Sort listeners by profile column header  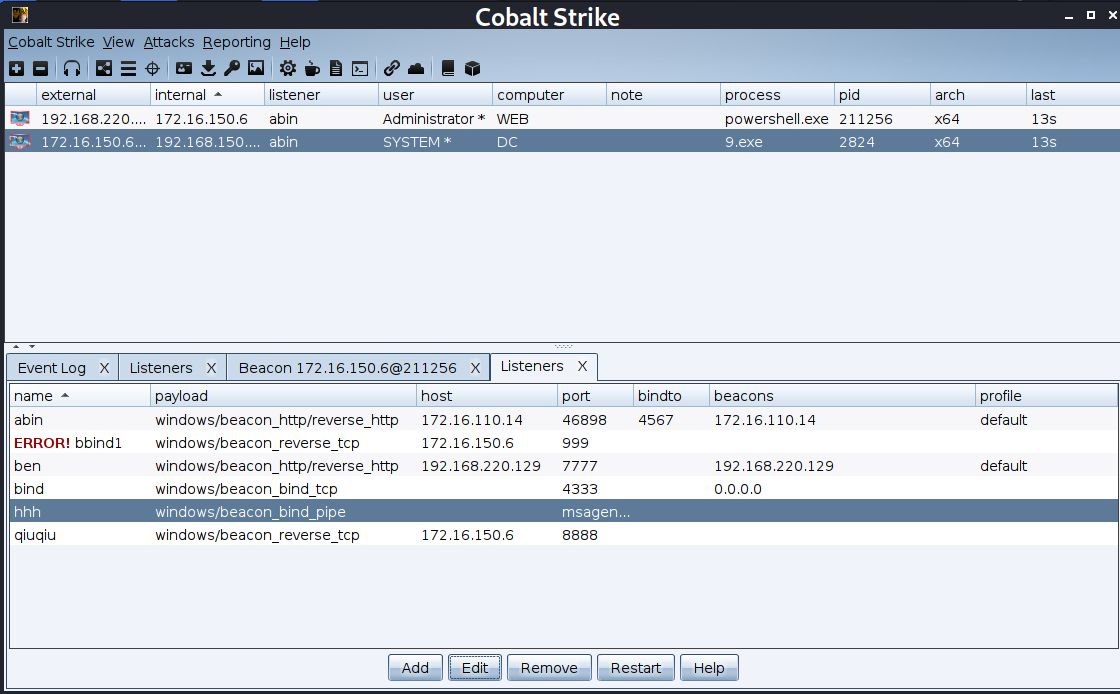click(1046, 396)
